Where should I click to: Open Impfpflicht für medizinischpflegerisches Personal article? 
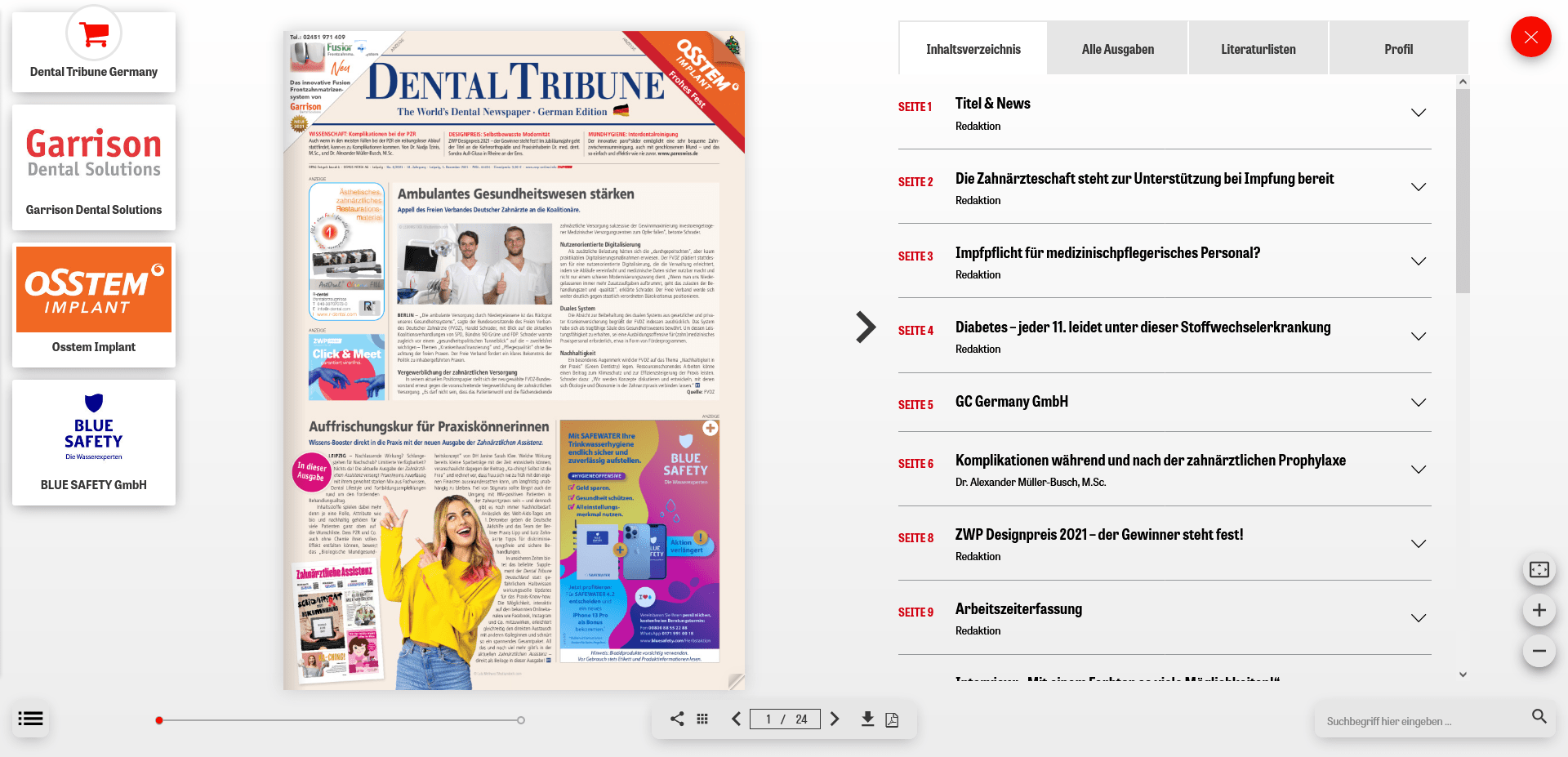1107,253
